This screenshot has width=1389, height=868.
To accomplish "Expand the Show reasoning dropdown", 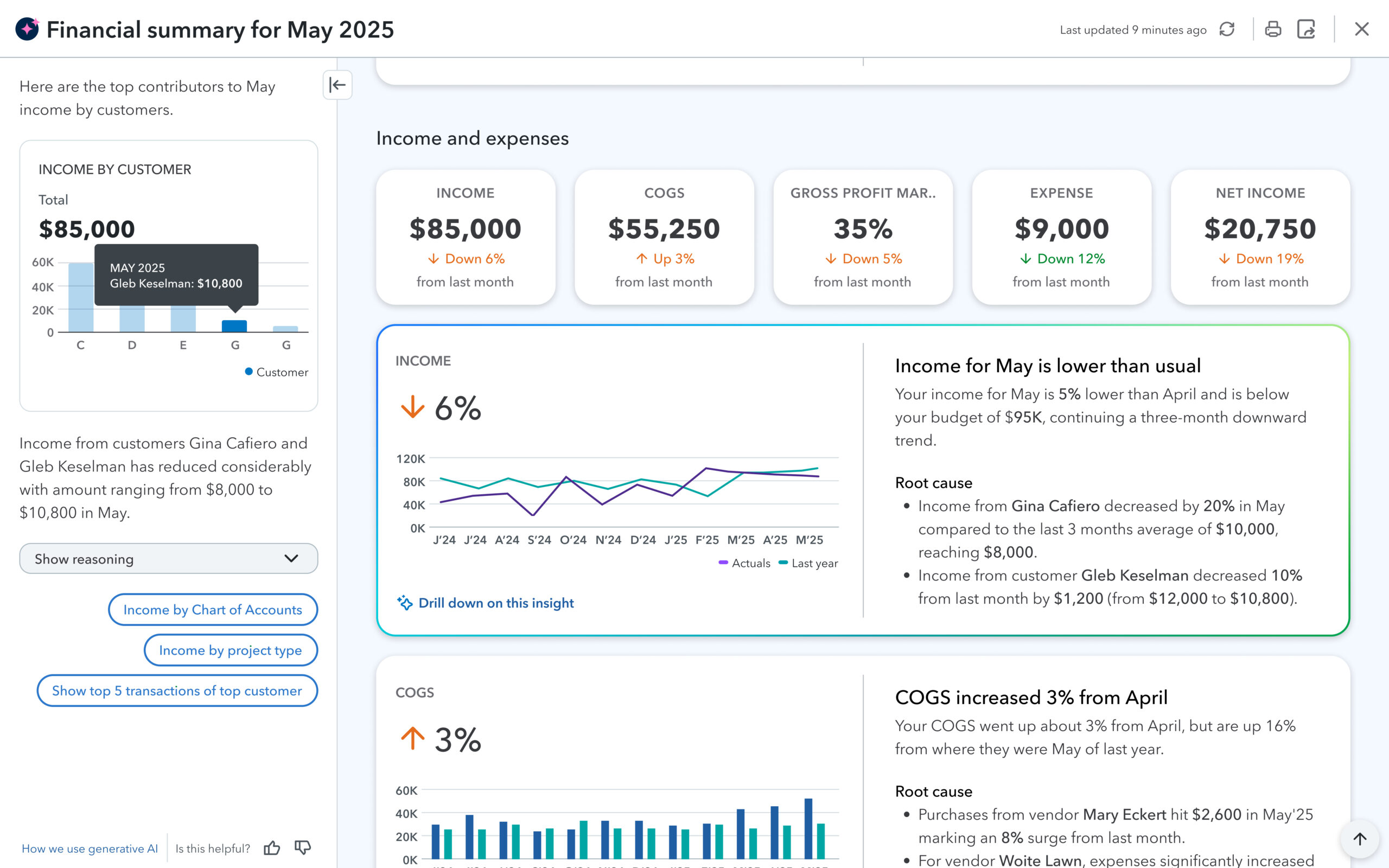I will click(x=168, y=559).
